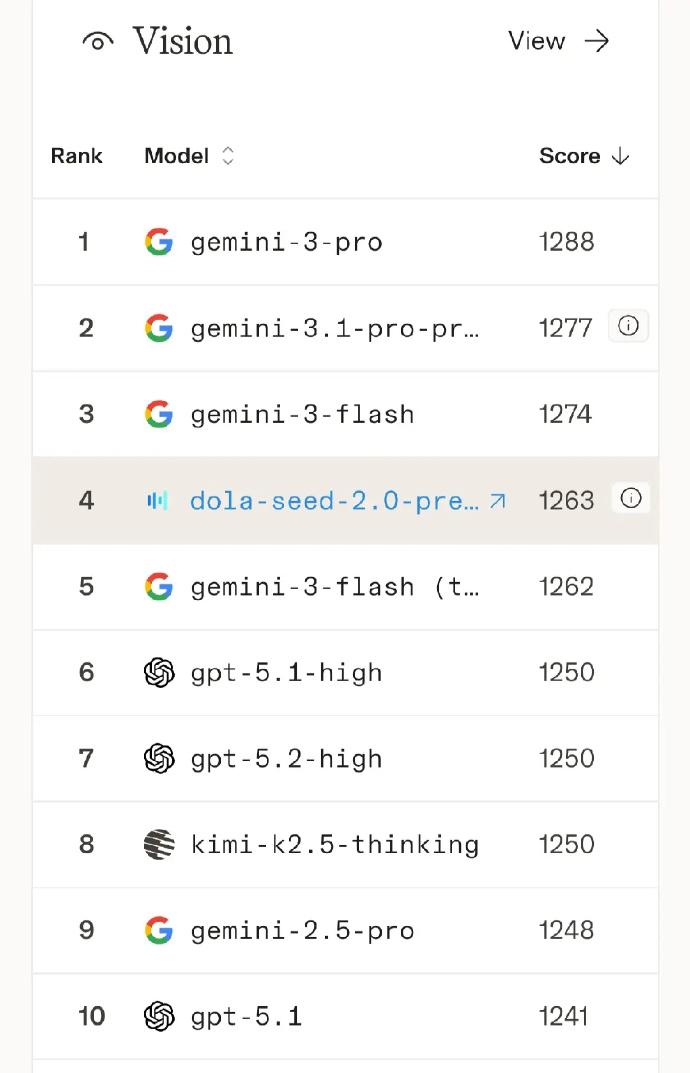Image resolution: width=690 pixels, height=1073 pixels.
Task: Show info for the gemini-3.1-pro score
Action: [628, 326]
